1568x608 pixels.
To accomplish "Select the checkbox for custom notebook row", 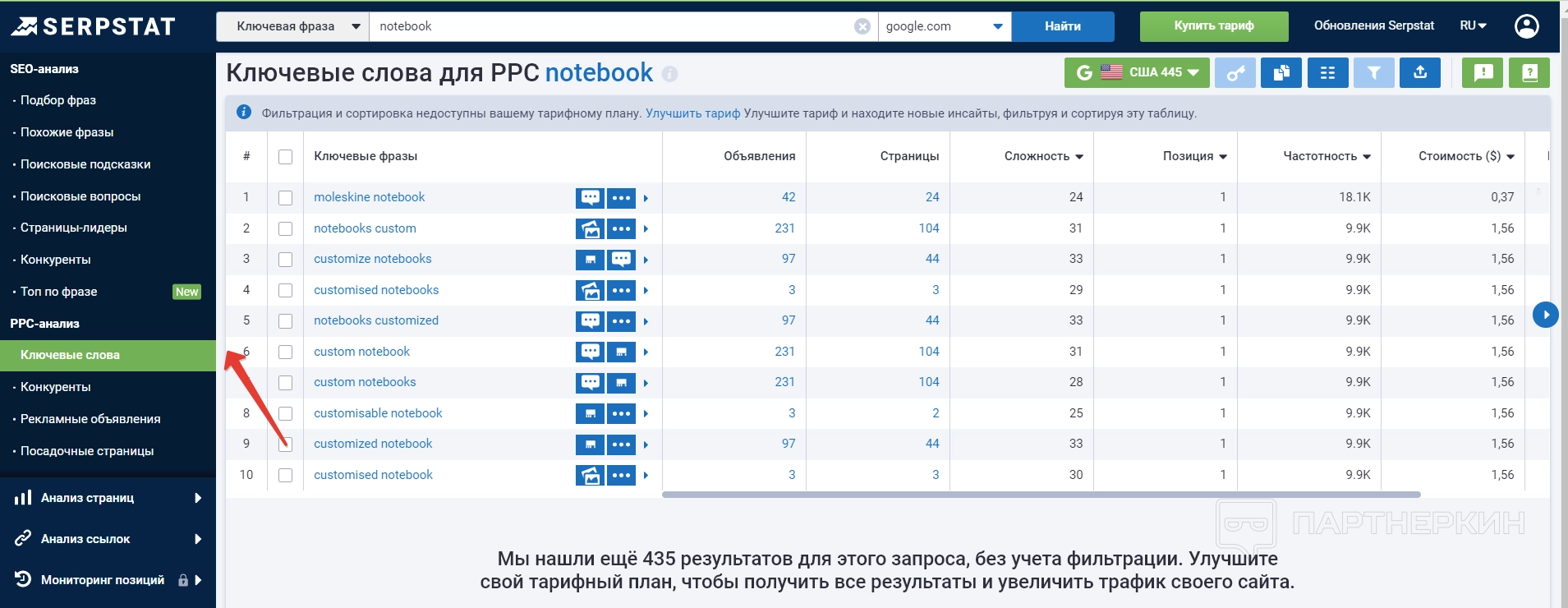I will [x=286, y=352].
